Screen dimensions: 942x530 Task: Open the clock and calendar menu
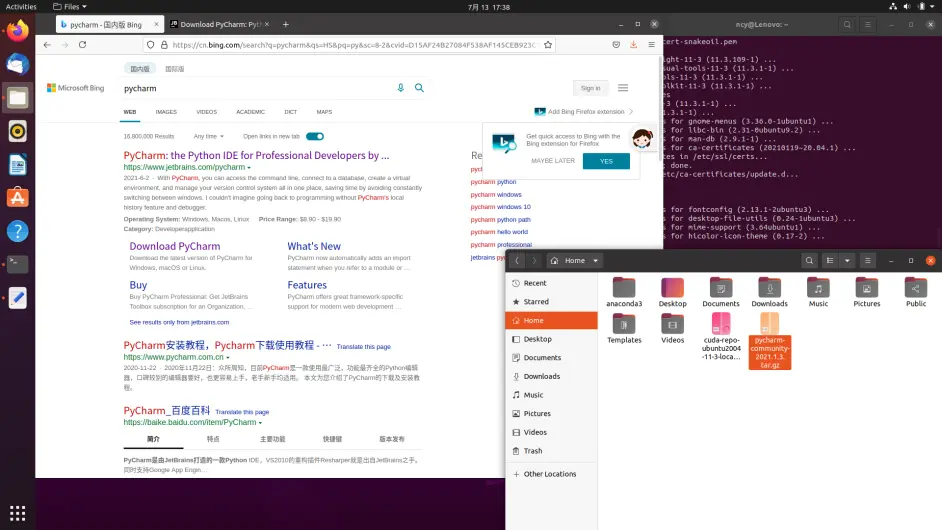(488, 7)
